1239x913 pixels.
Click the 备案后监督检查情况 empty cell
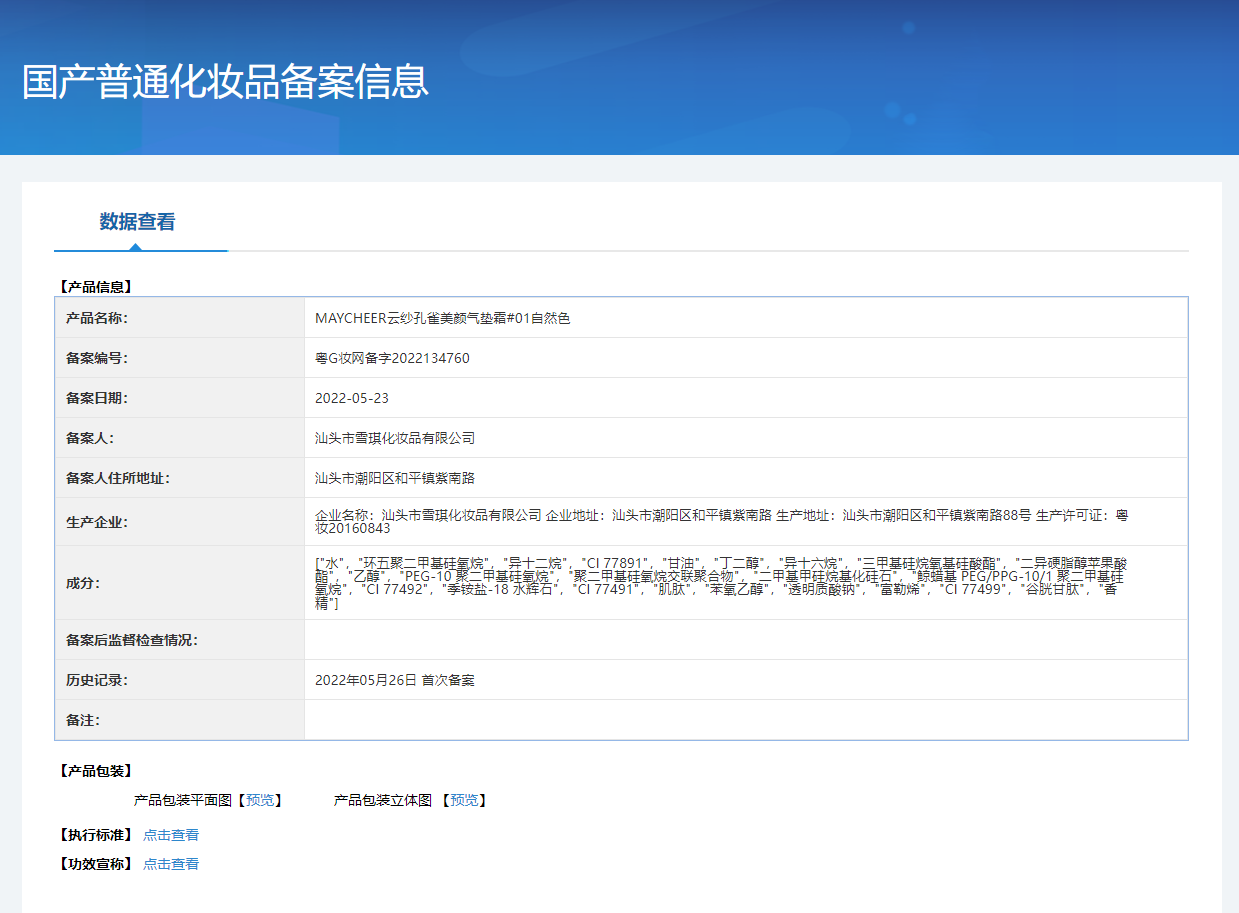click(700, 639)
